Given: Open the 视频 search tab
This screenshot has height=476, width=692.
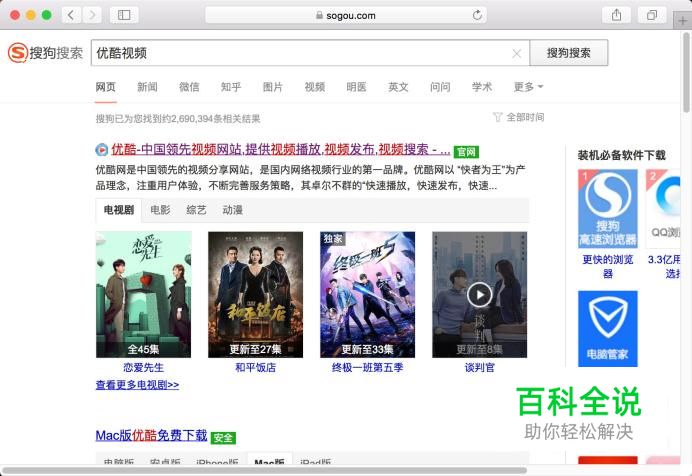Looking at the screenshot, I should click(315, 87).
